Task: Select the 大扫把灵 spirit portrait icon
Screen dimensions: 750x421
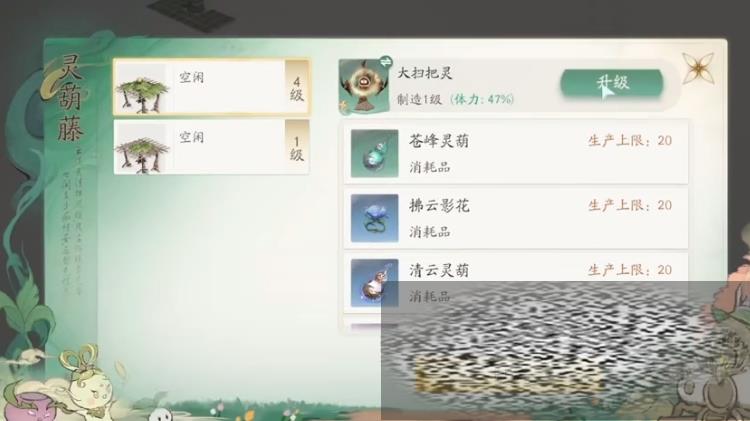Action: pyautogui.click(x=364, y=87)
